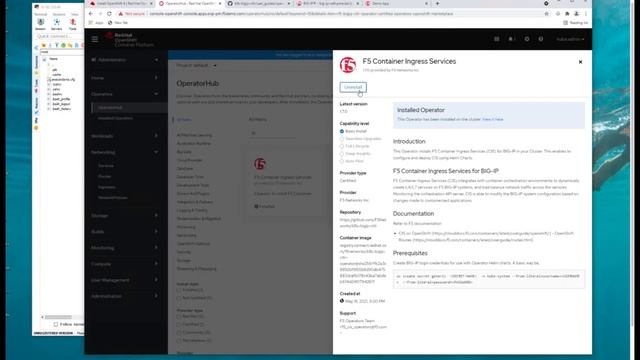Open Installed Operators in sidebar

point(115,118)
